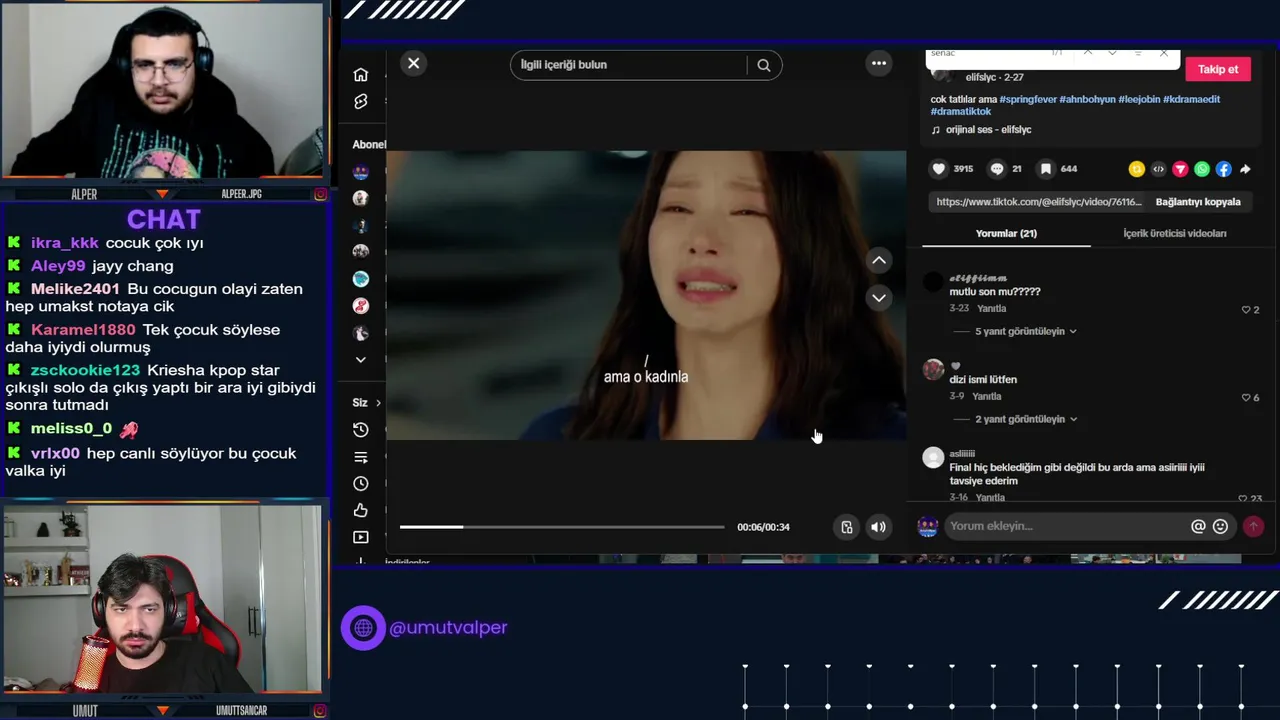Image resolution: width=1280 pixels, height=720 pixels.
Task: Click the '@umutvalper' globe icon overlay
Action: point(363,628)
